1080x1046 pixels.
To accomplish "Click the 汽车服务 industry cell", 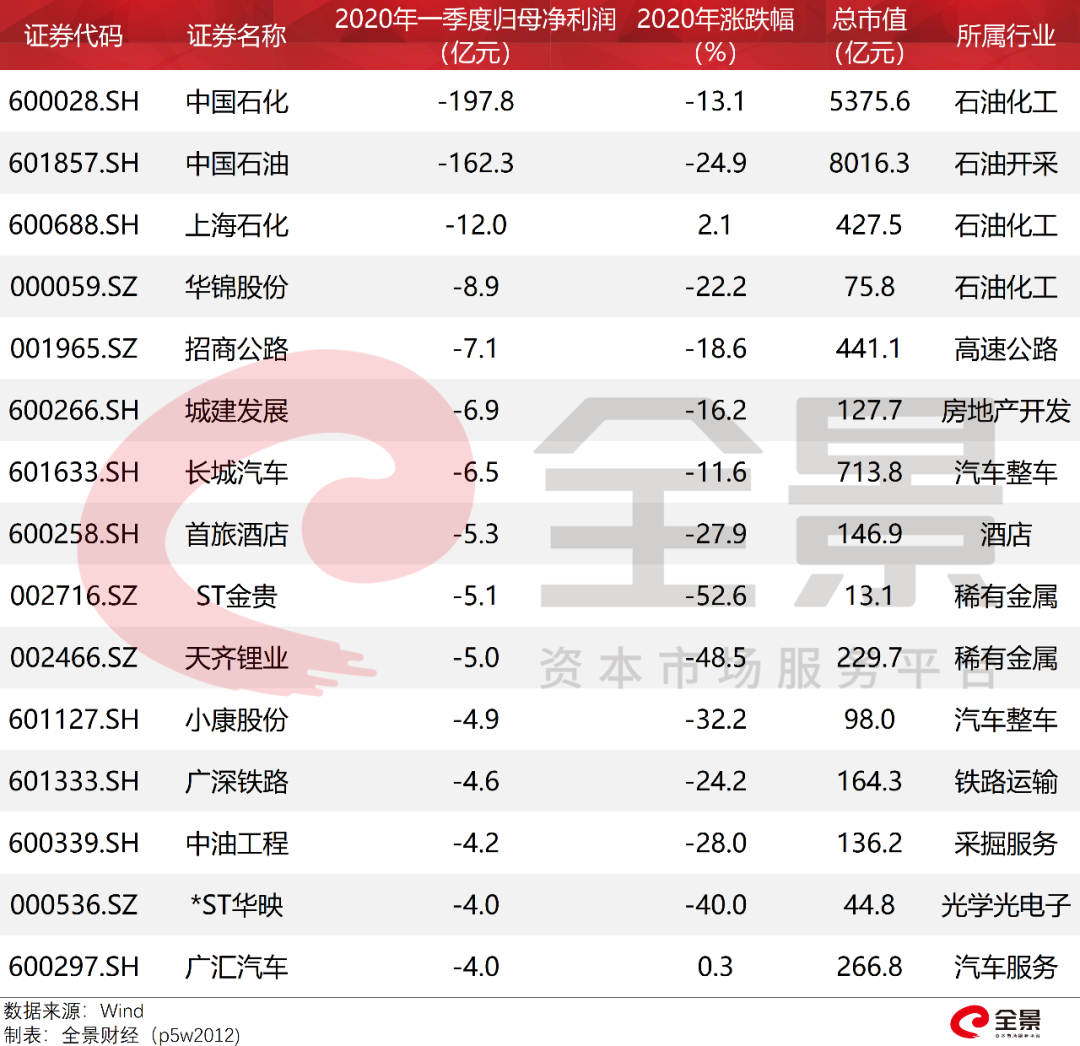I will click(x=1006, y=967).
